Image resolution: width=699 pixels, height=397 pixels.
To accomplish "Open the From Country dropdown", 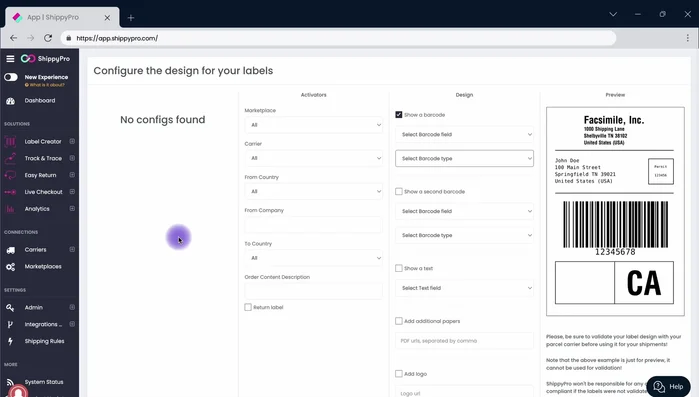I will click(x=313, y=192).
